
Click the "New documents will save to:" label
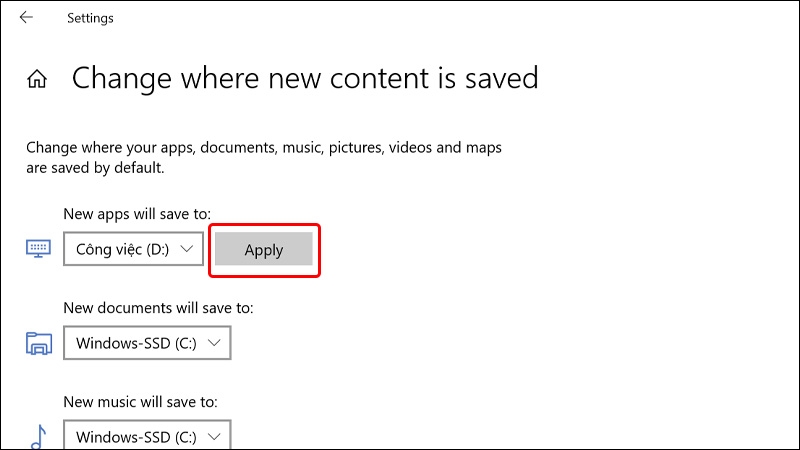[158, 308]
